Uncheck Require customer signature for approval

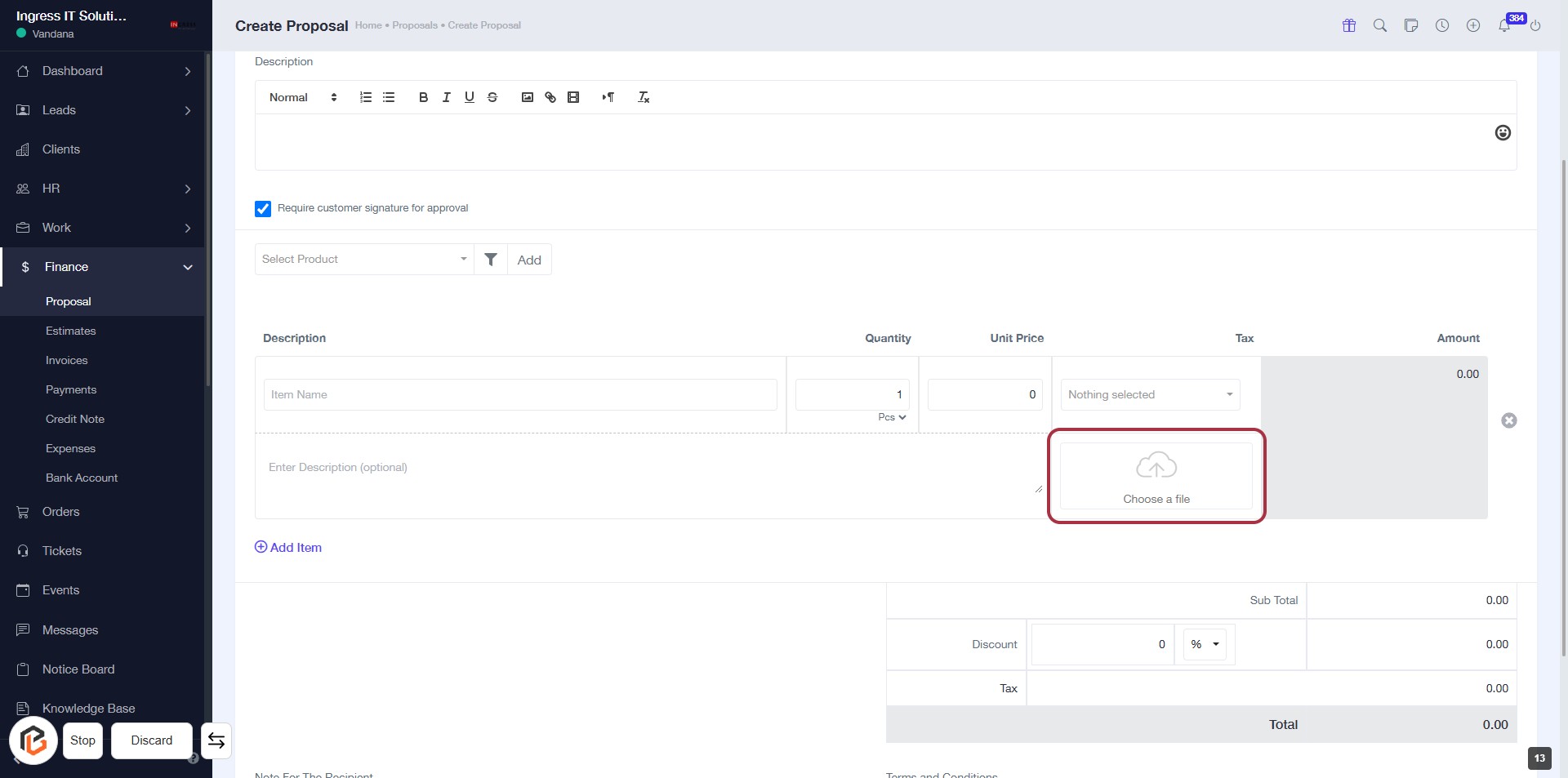coord(263,209)
